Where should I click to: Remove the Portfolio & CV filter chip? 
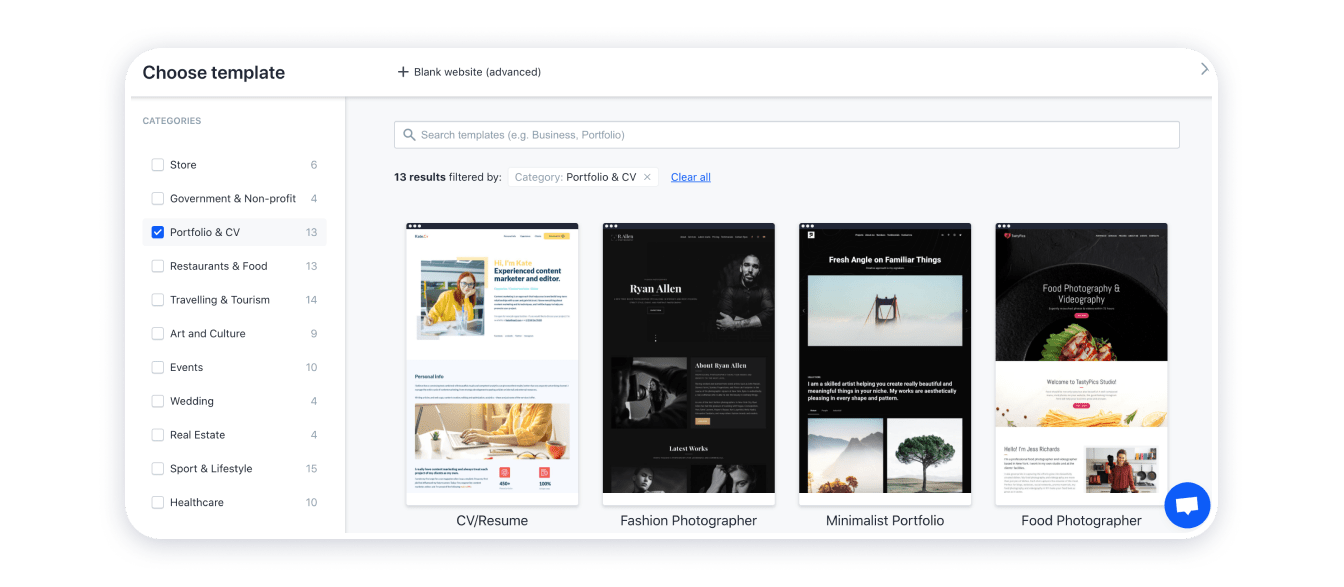click(x=647, y=176)
